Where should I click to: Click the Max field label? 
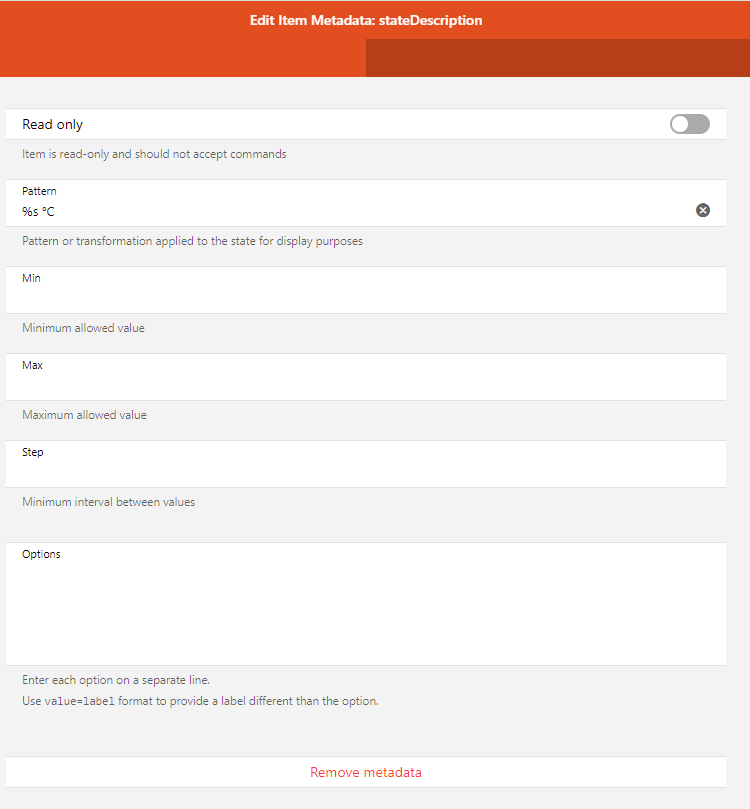[x=32, y=365]
